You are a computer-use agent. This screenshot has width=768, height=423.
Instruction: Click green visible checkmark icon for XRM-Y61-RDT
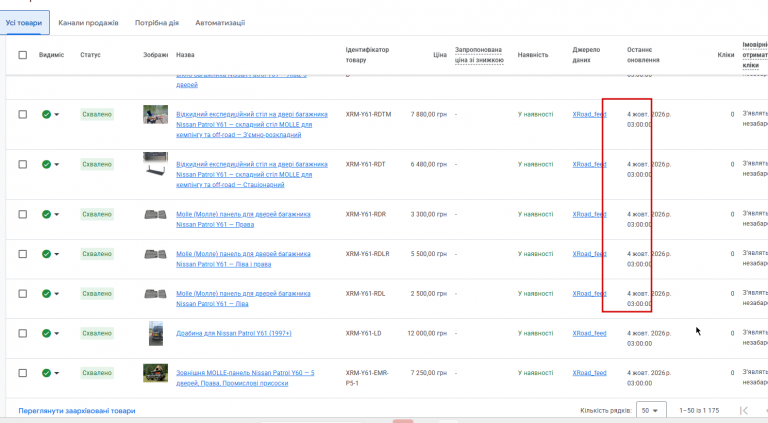46,164
